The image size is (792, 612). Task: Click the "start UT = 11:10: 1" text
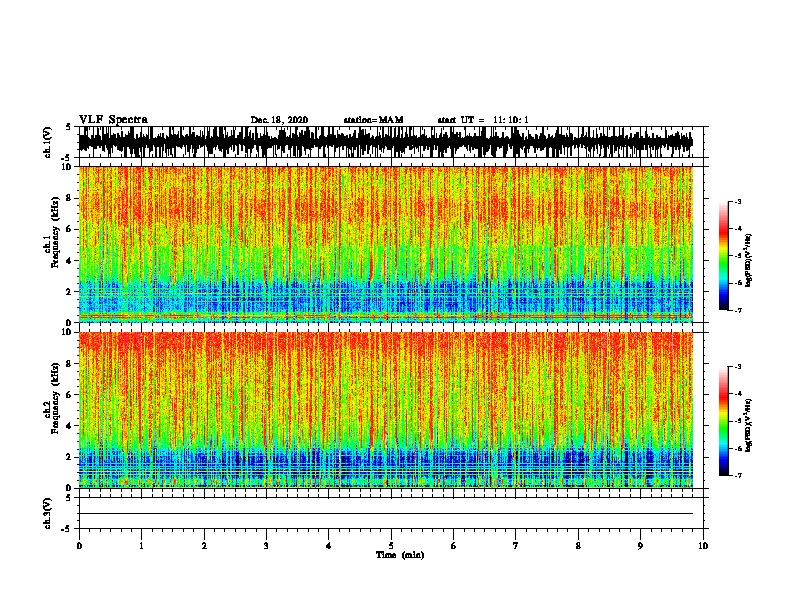(x=483, y=120)
